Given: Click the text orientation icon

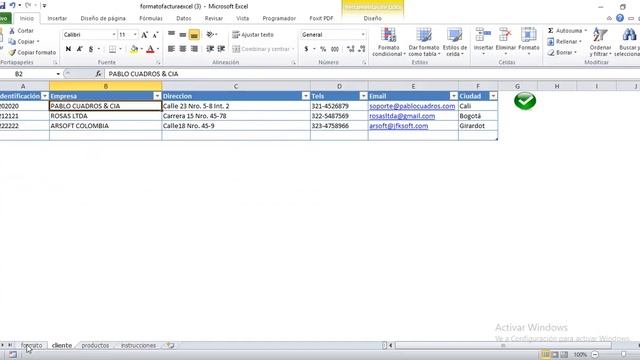Looking at the screenshot, I should click(210, 35).
